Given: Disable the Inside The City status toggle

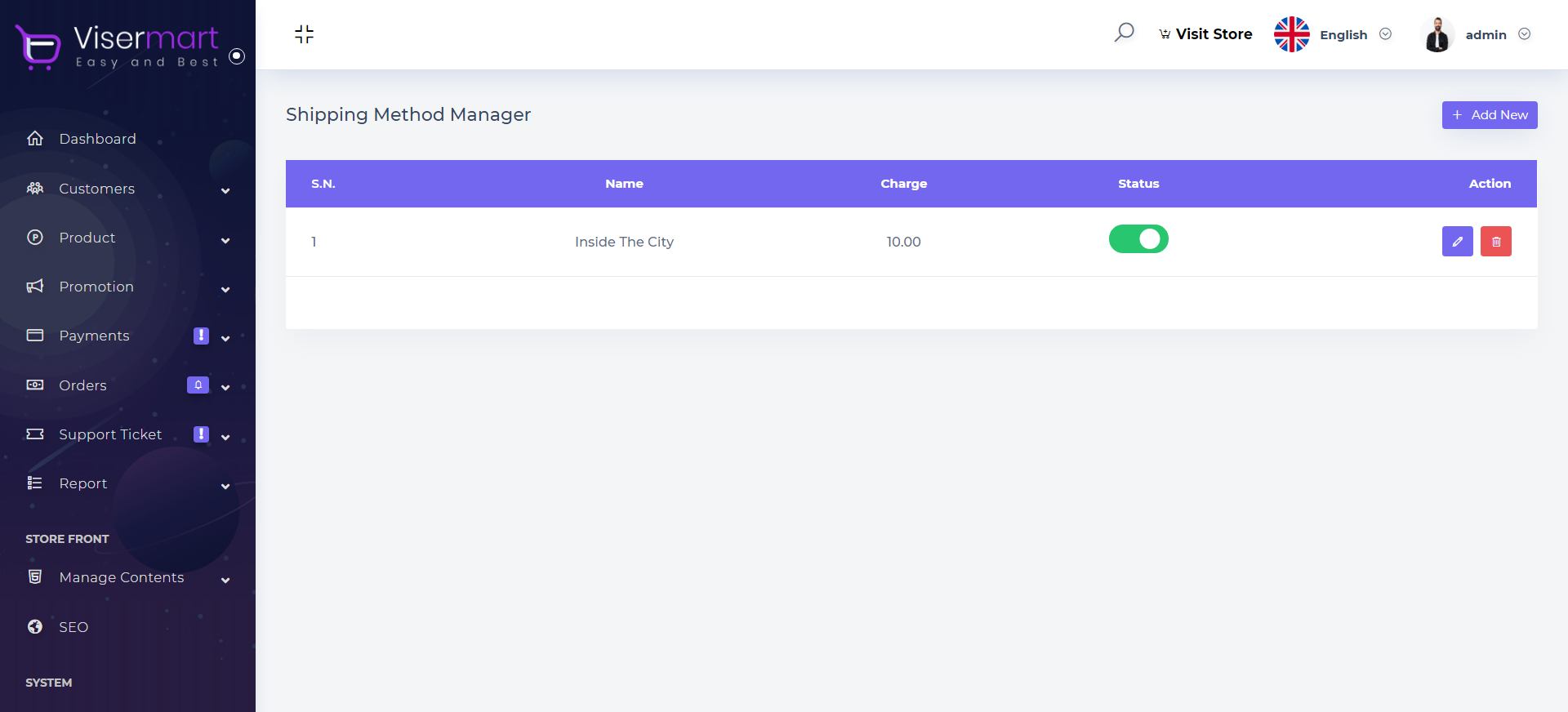Looking at the screenshot, I should coord(1138,239).
